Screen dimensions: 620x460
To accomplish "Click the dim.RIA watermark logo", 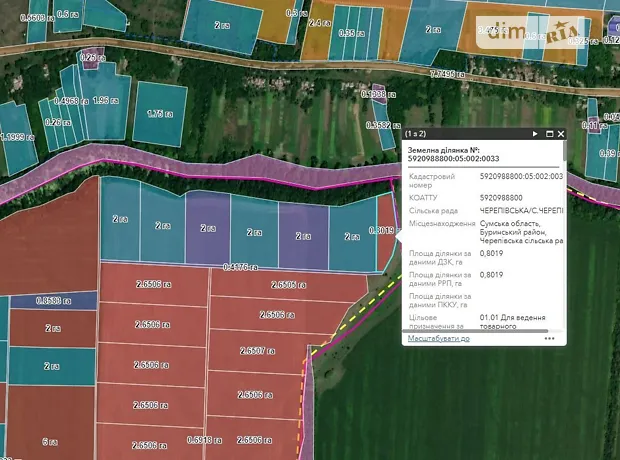I will (x=530, y=33).
